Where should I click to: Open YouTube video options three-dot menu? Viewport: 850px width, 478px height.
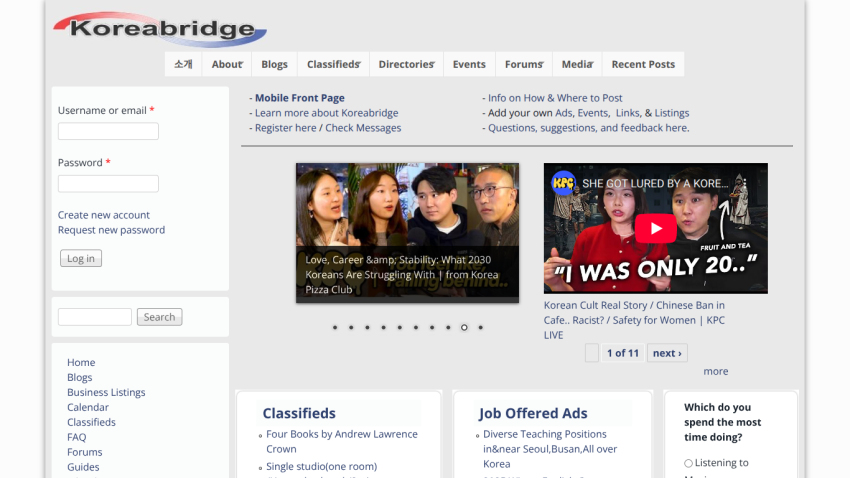(x=745, y=183)
